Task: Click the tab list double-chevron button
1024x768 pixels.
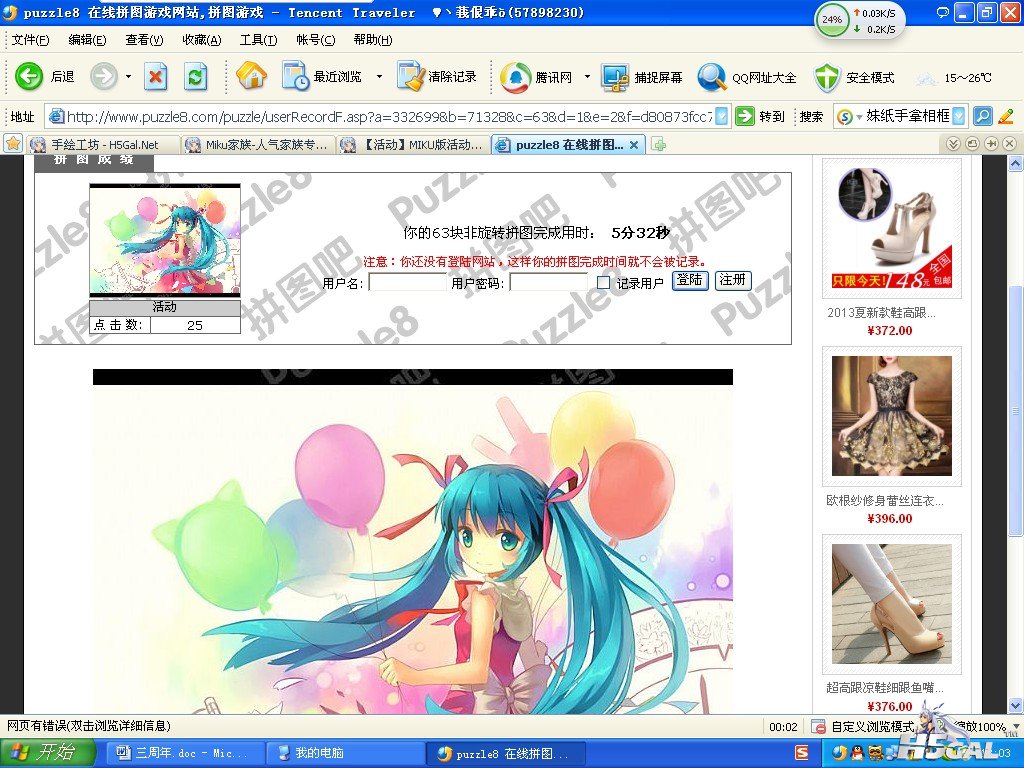Action: click(953, 144)
